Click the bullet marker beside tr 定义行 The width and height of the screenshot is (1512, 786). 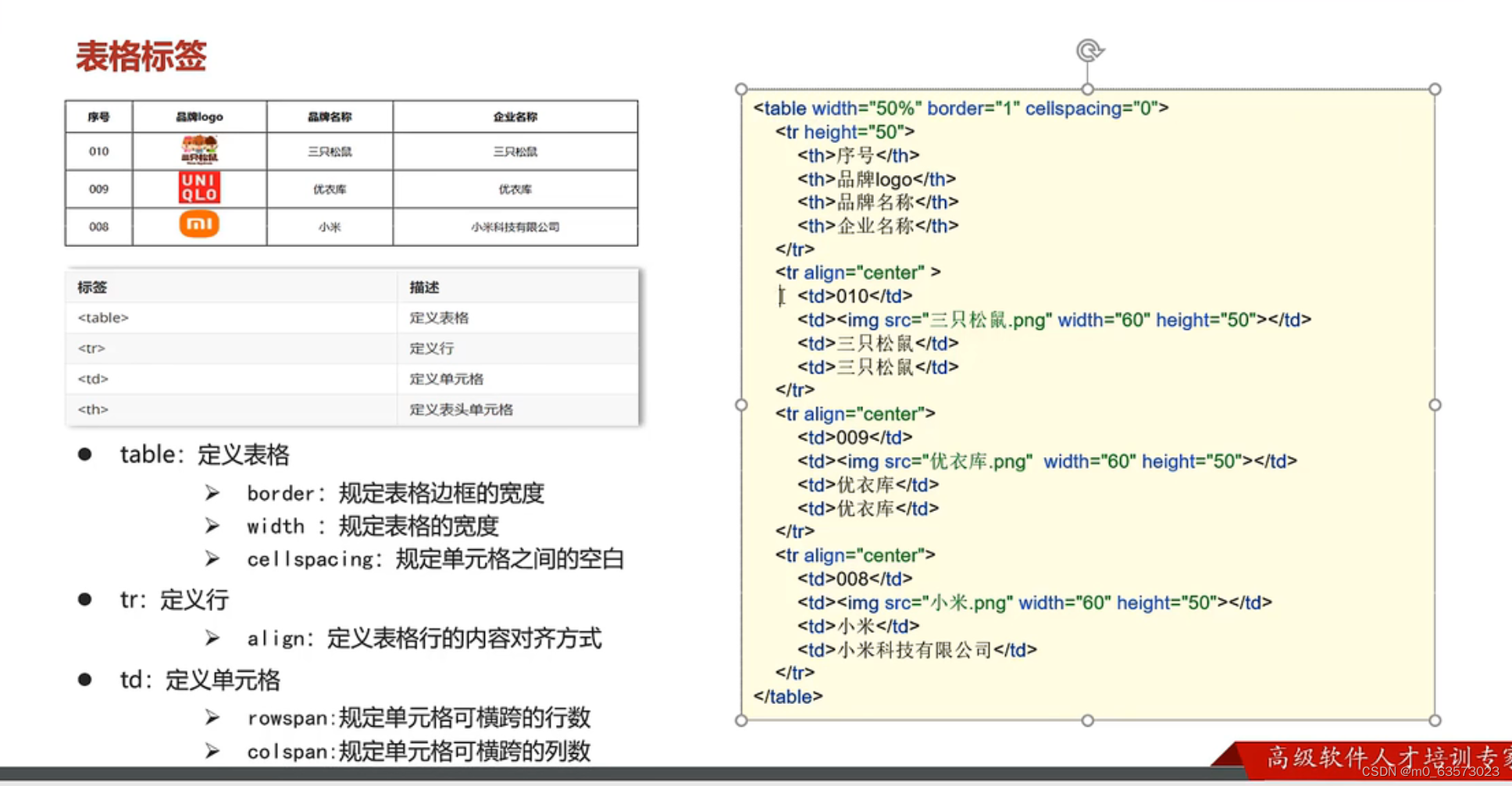84,598
